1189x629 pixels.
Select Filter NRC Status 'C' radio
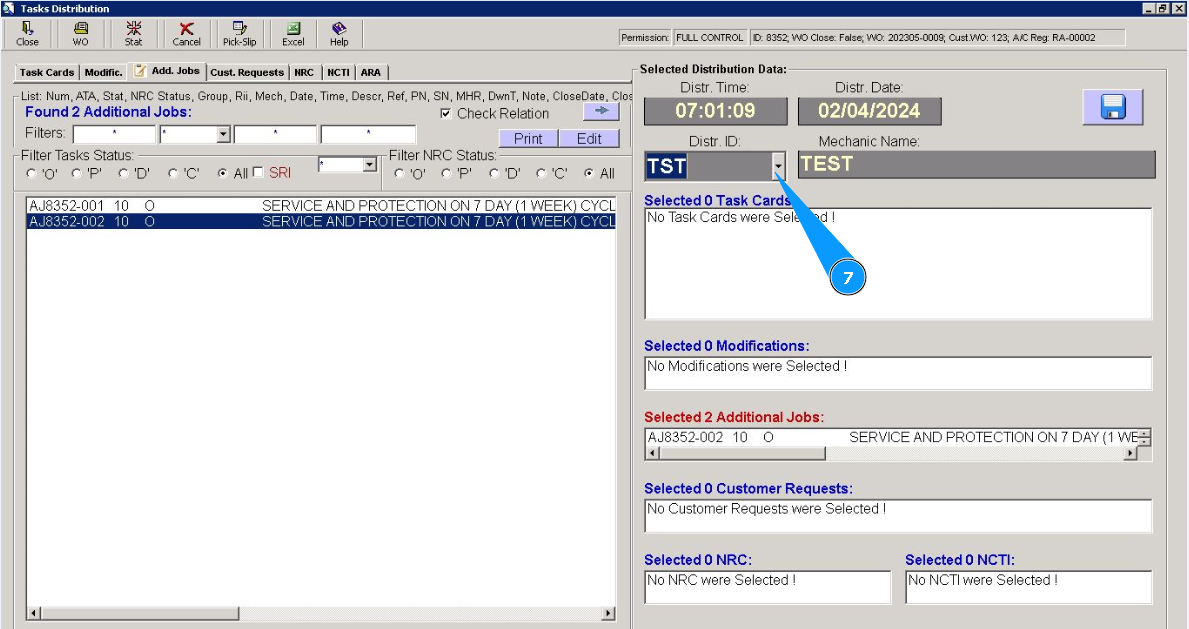[541, 174]
